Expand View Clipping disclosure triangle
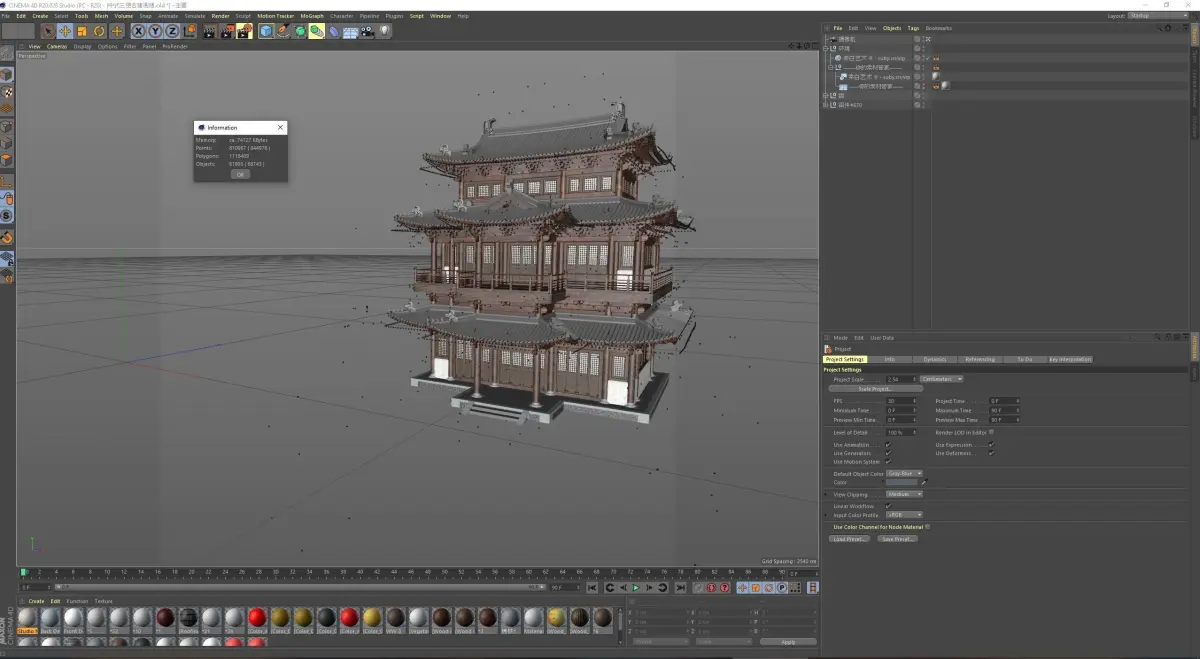 (x=827, y=494)
